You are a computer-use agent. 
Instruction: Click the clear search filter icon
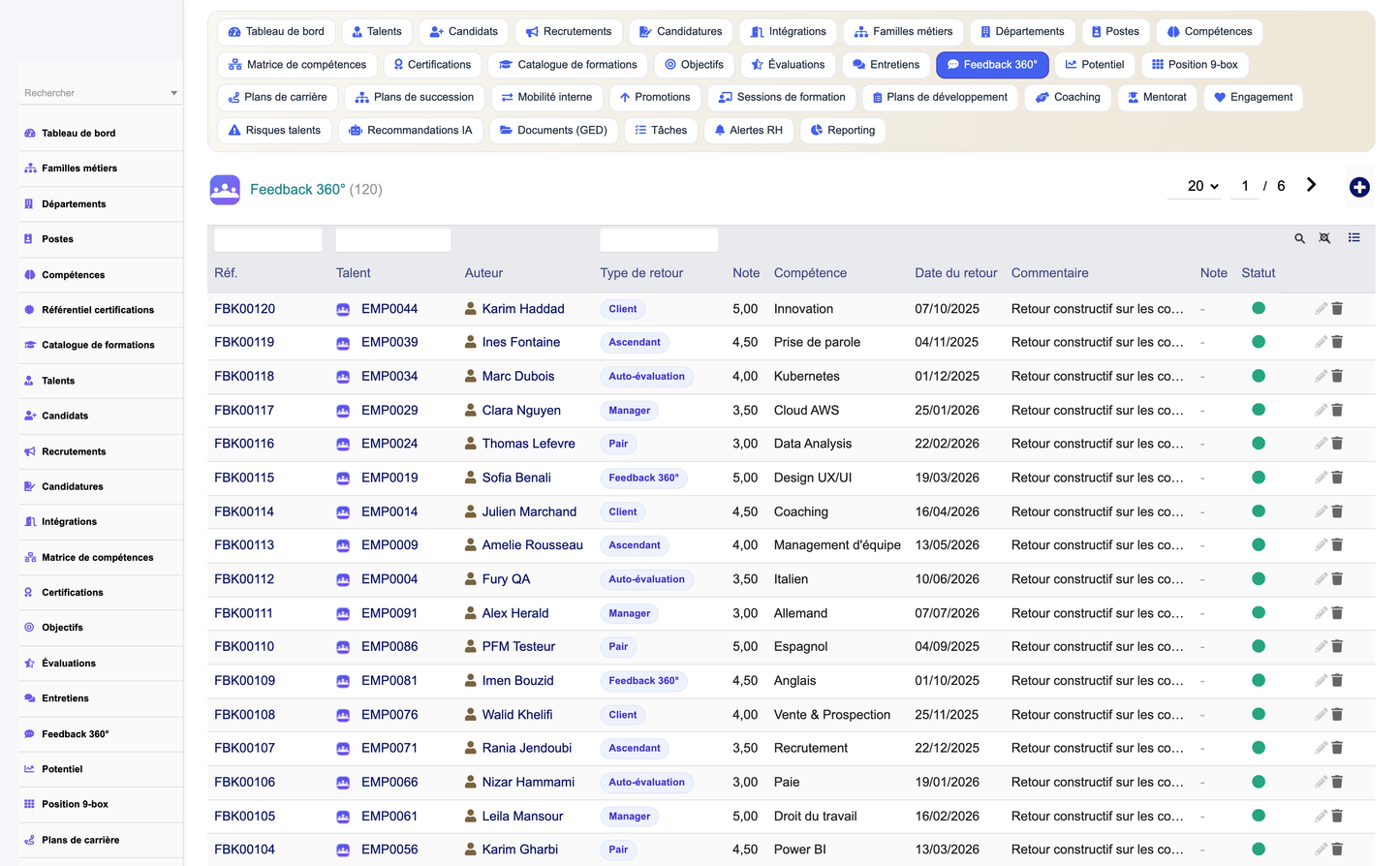pos(1324,238)
